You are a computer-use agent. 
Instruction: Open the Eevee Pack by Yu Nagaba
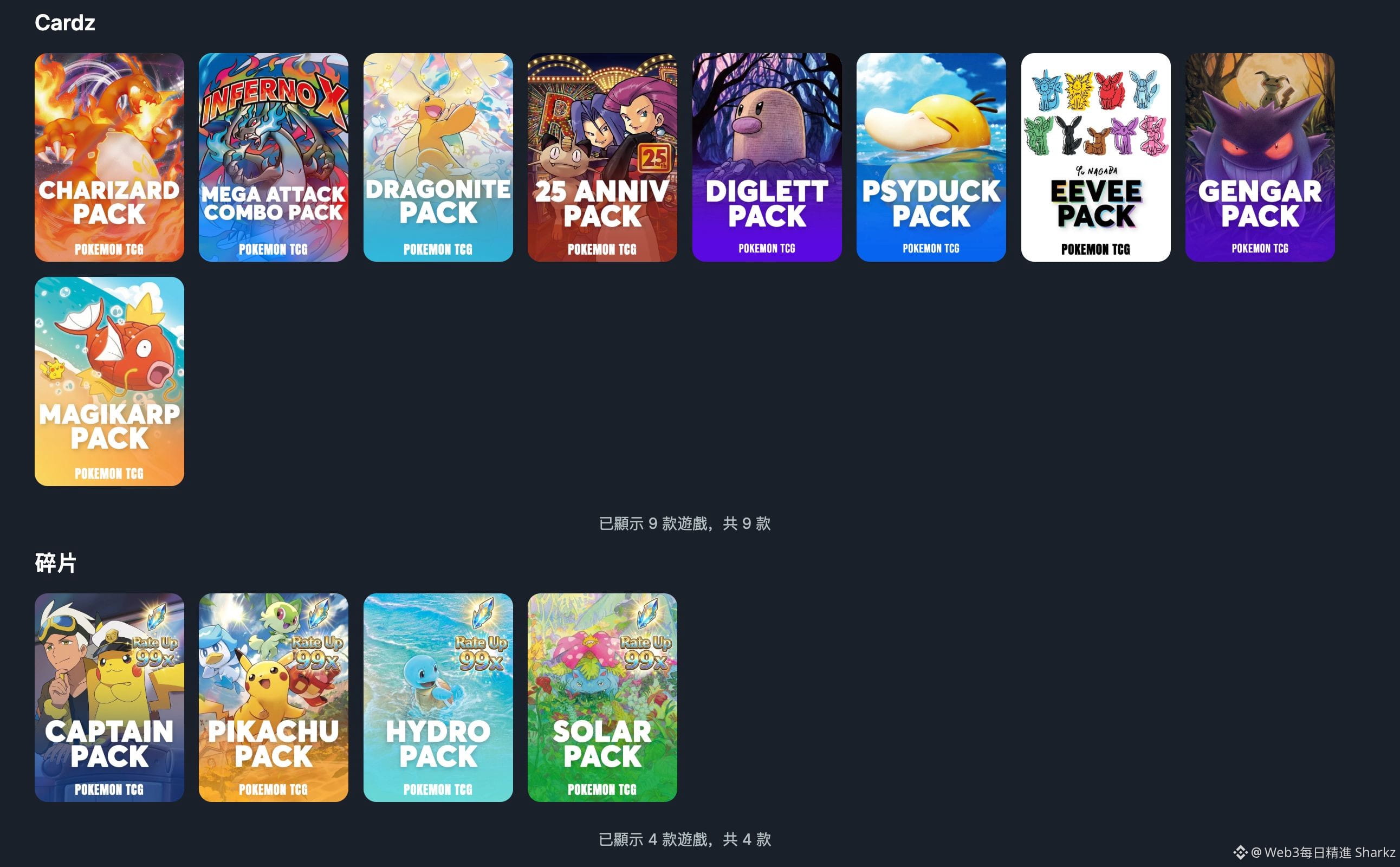(1096, 157)
